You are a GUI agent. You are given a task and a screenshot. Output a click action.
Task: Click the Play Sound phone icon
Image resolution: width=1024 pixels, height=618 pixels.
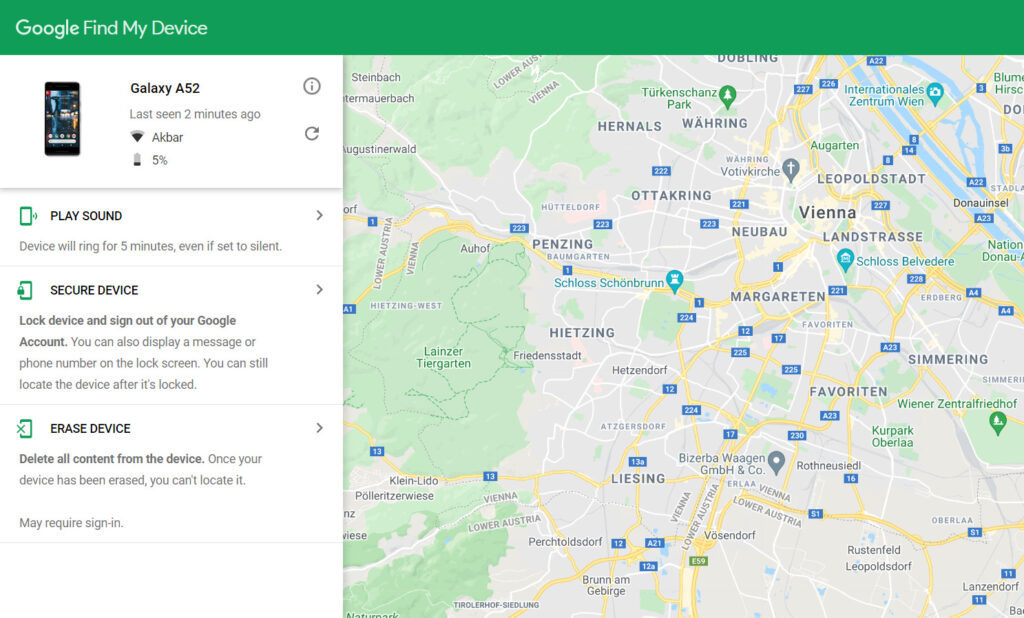[27, 216]
